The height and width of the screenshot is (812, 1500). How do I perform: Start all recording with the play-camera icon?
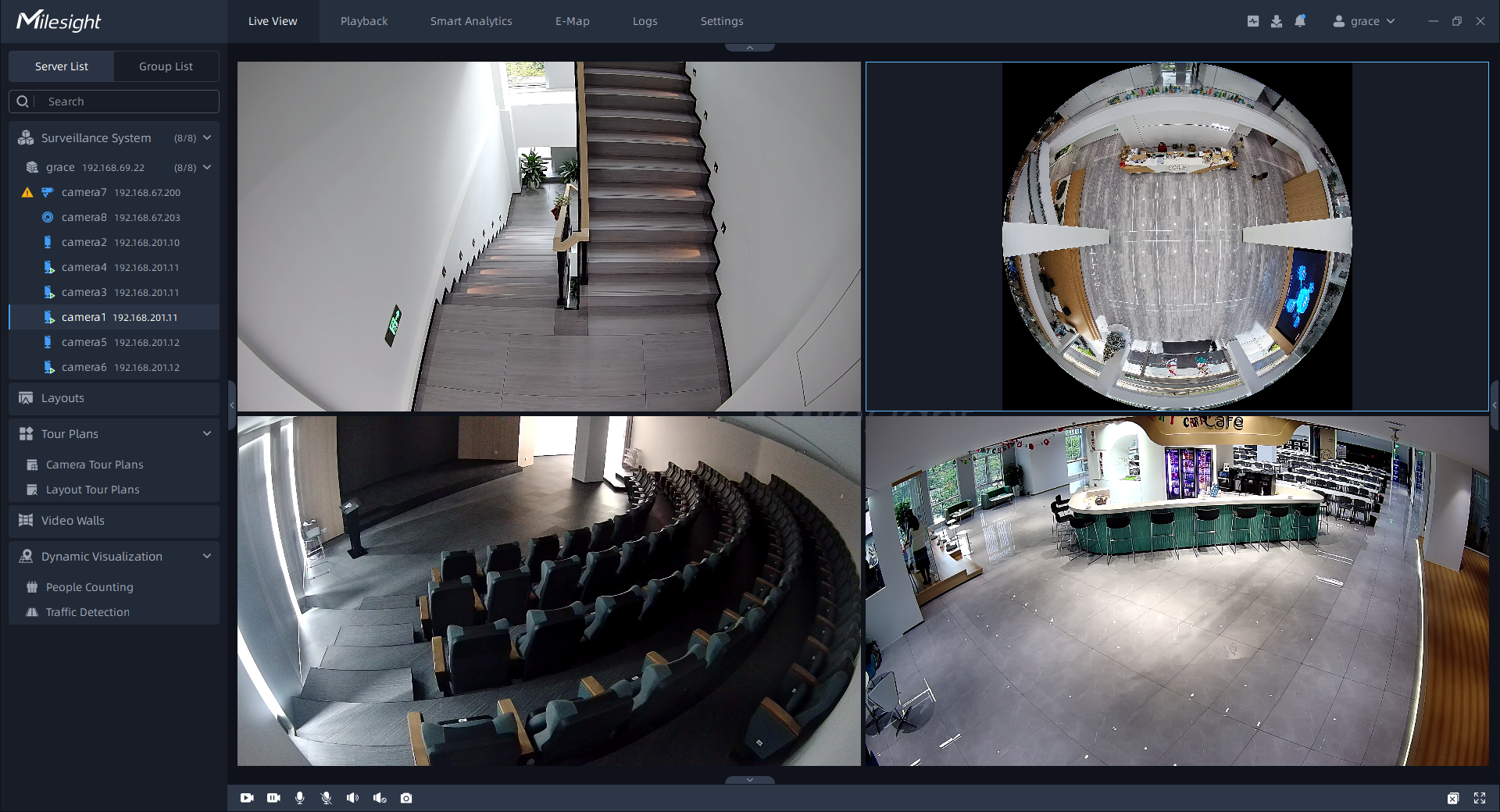click(247, 798)
